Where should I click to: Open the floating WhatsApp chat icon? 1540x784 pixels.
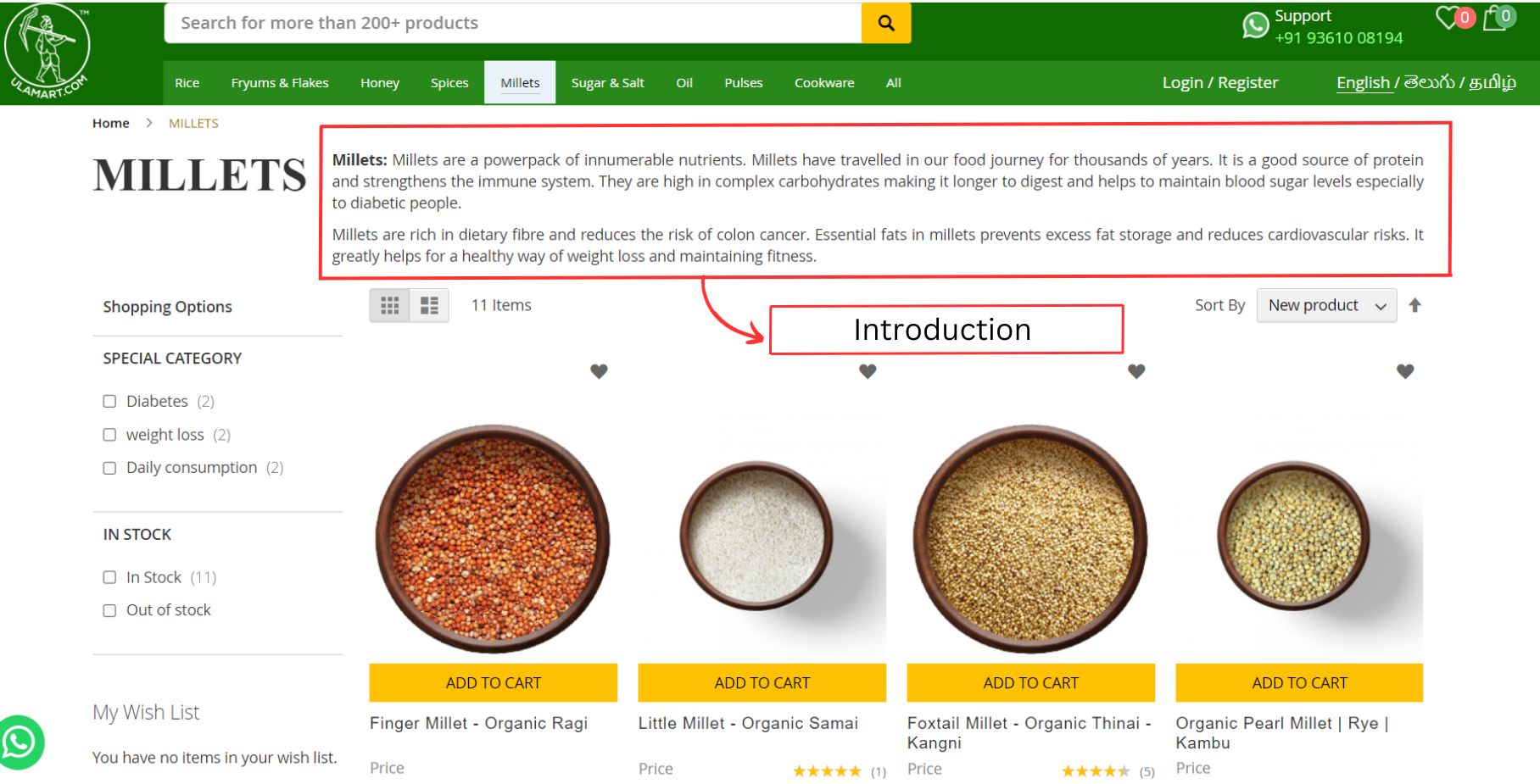[20, 742]
